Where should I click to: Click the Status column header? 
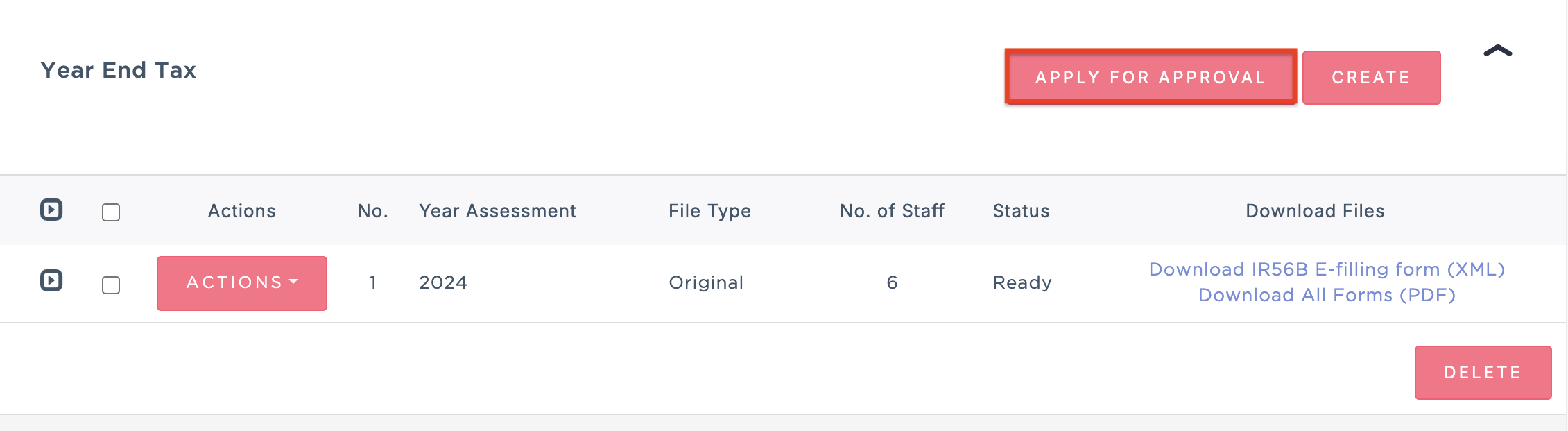1021,211
